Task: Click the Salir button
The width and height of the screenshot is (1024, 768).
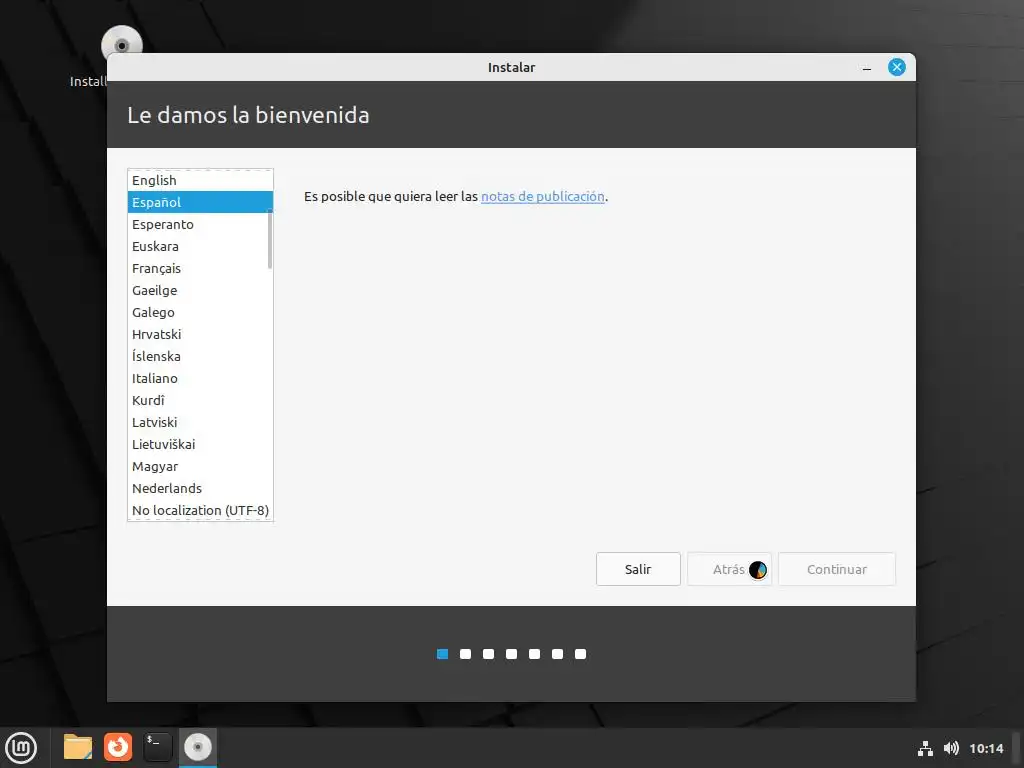Action: (x=638, y=569)
